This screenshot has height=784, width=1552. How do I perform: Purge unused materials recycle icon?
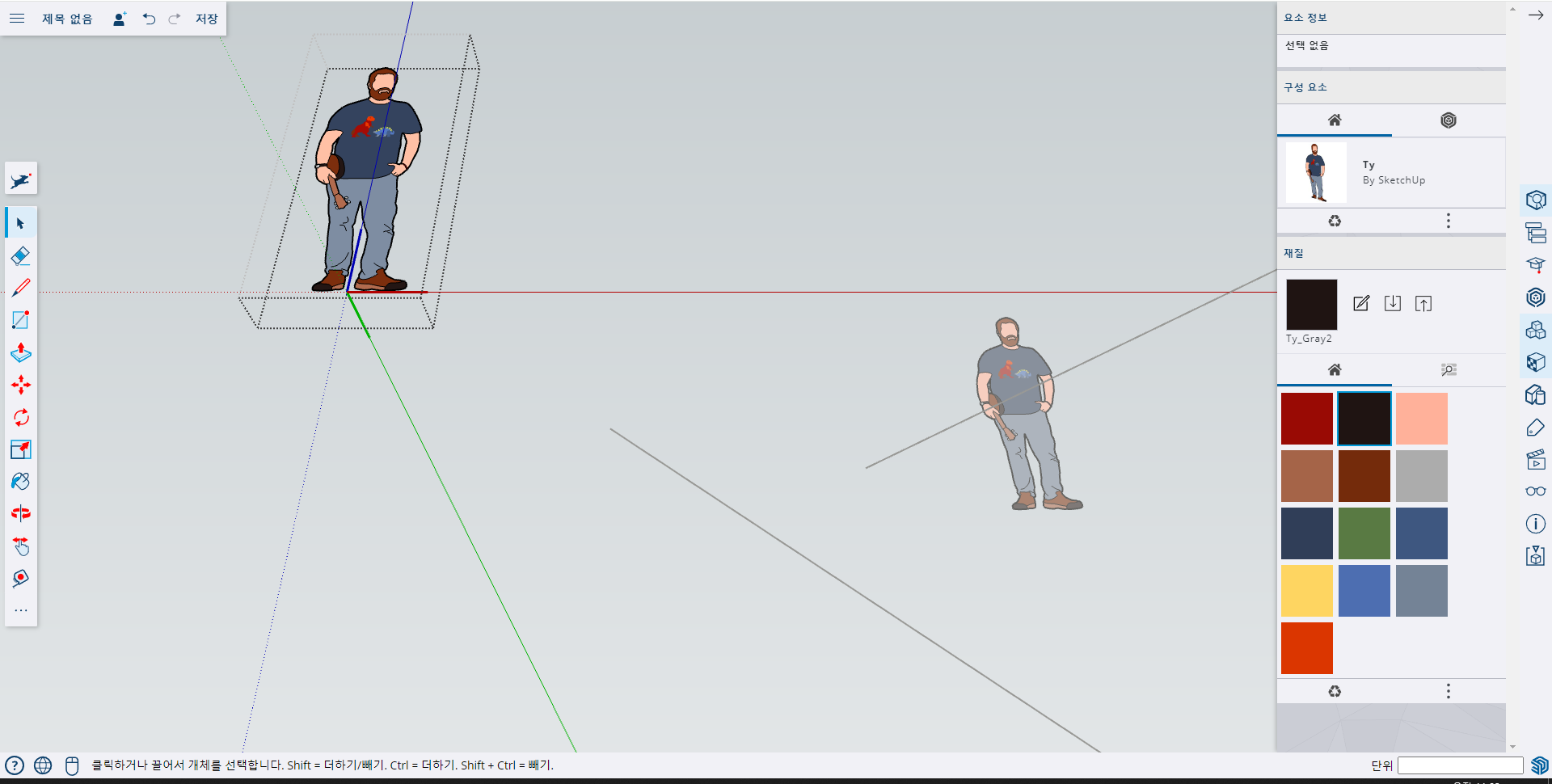(x=1335, y=691)
